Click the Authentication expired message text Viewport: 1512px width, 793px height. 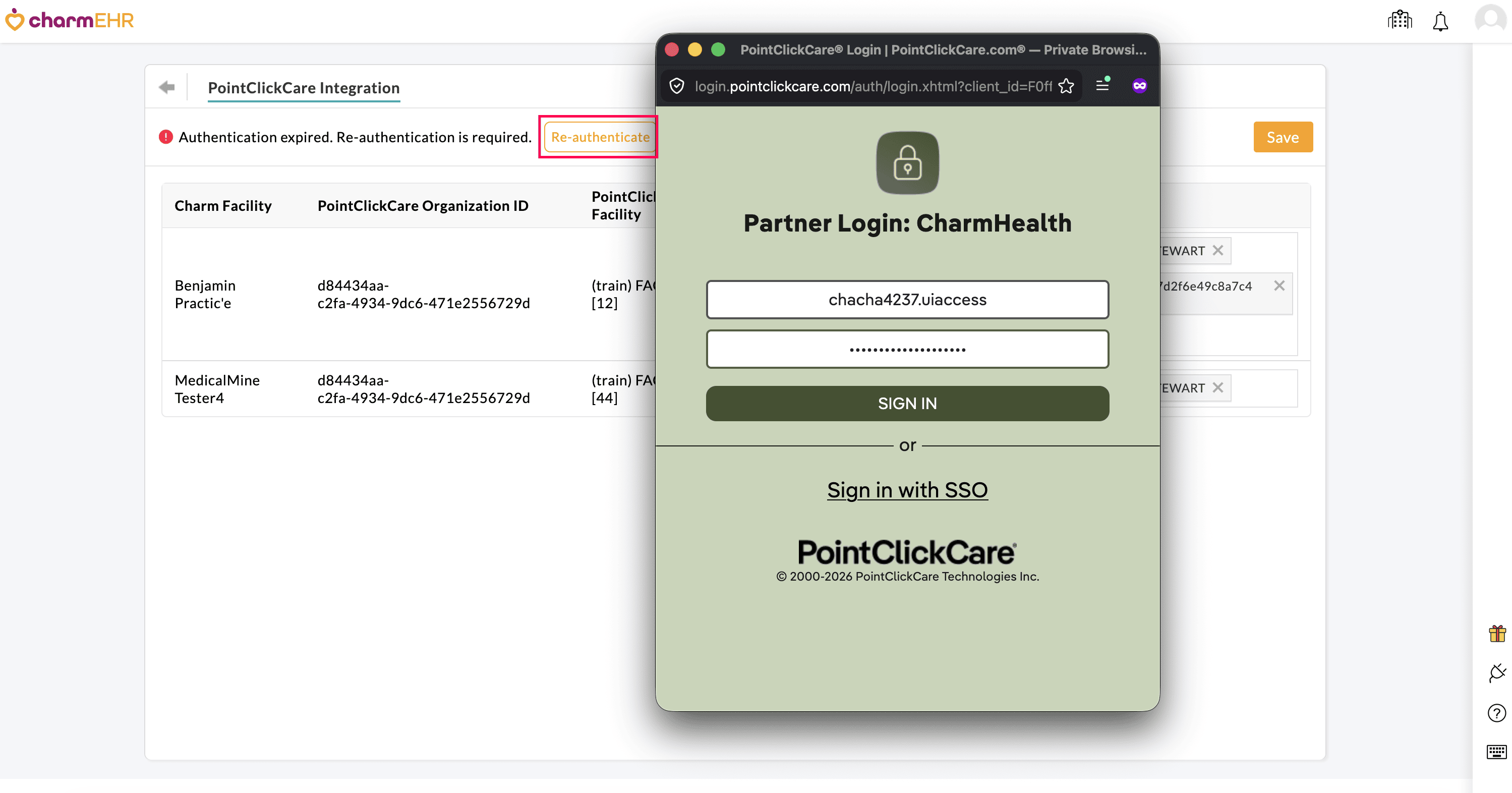click(x=355, y=137)
